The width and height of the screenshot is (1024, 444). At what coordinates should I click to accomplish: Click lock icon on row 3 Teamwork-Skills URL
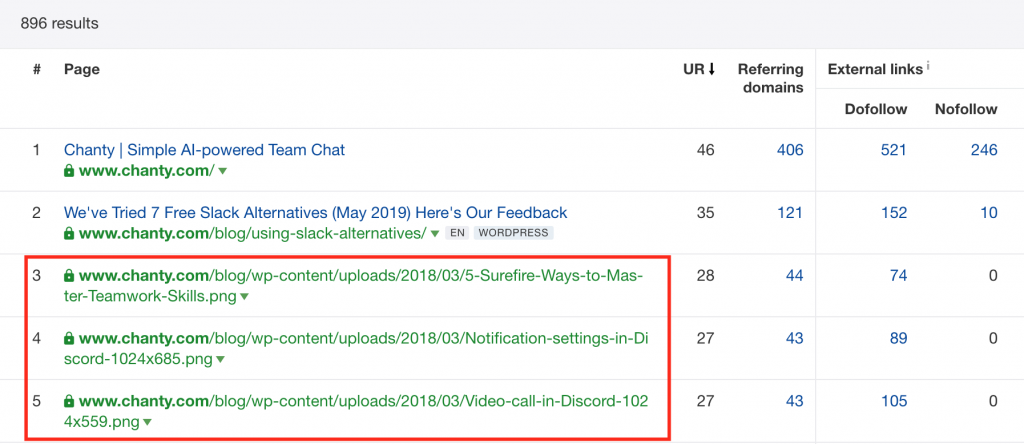(x=69, y=276)
